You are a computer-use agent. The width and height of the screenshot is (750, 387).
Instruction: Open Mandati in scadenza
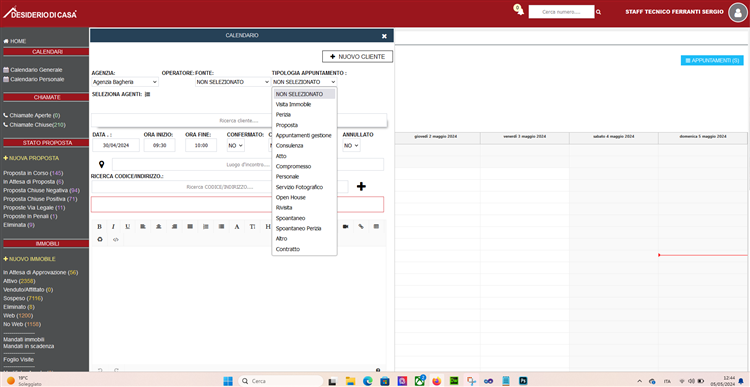pyautogui.click(x=29, y=346)
